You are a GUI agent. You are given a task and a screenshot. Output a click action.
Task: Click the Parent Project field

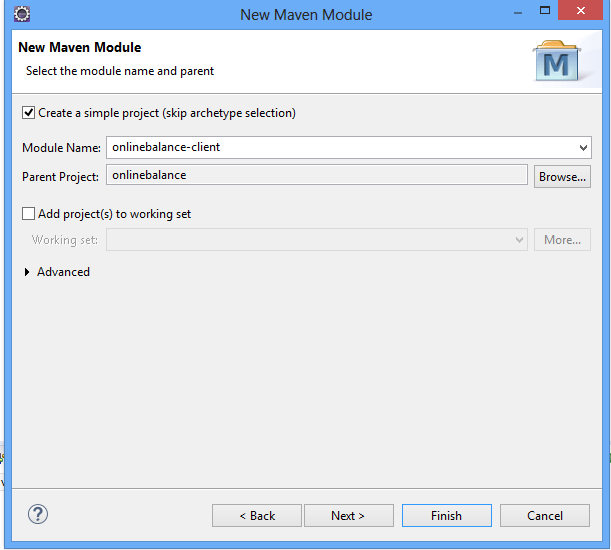[317, 175]
